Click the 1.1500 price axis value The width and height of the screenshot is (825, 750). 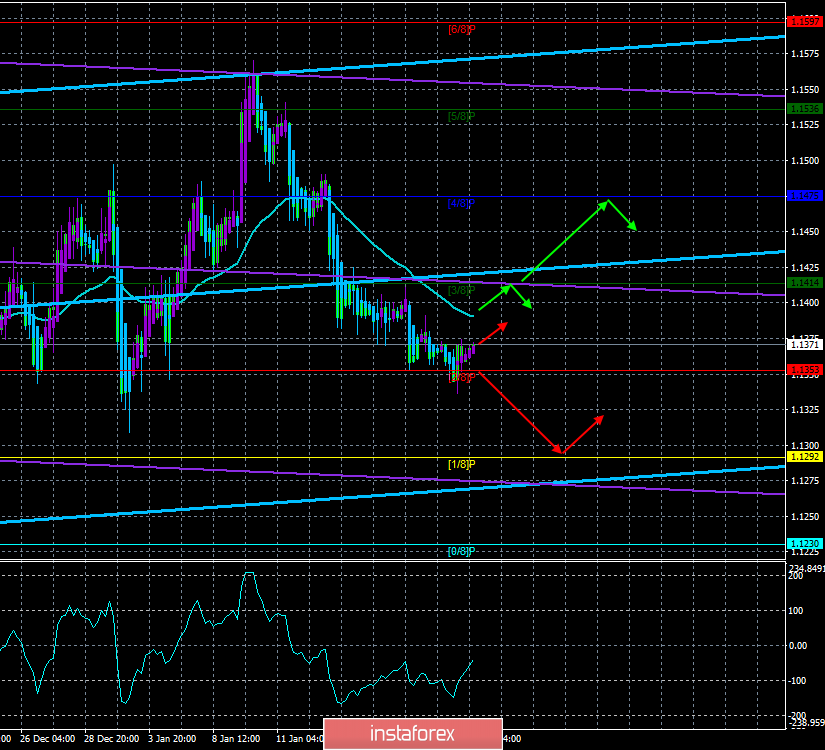click(x=805, y=161)
